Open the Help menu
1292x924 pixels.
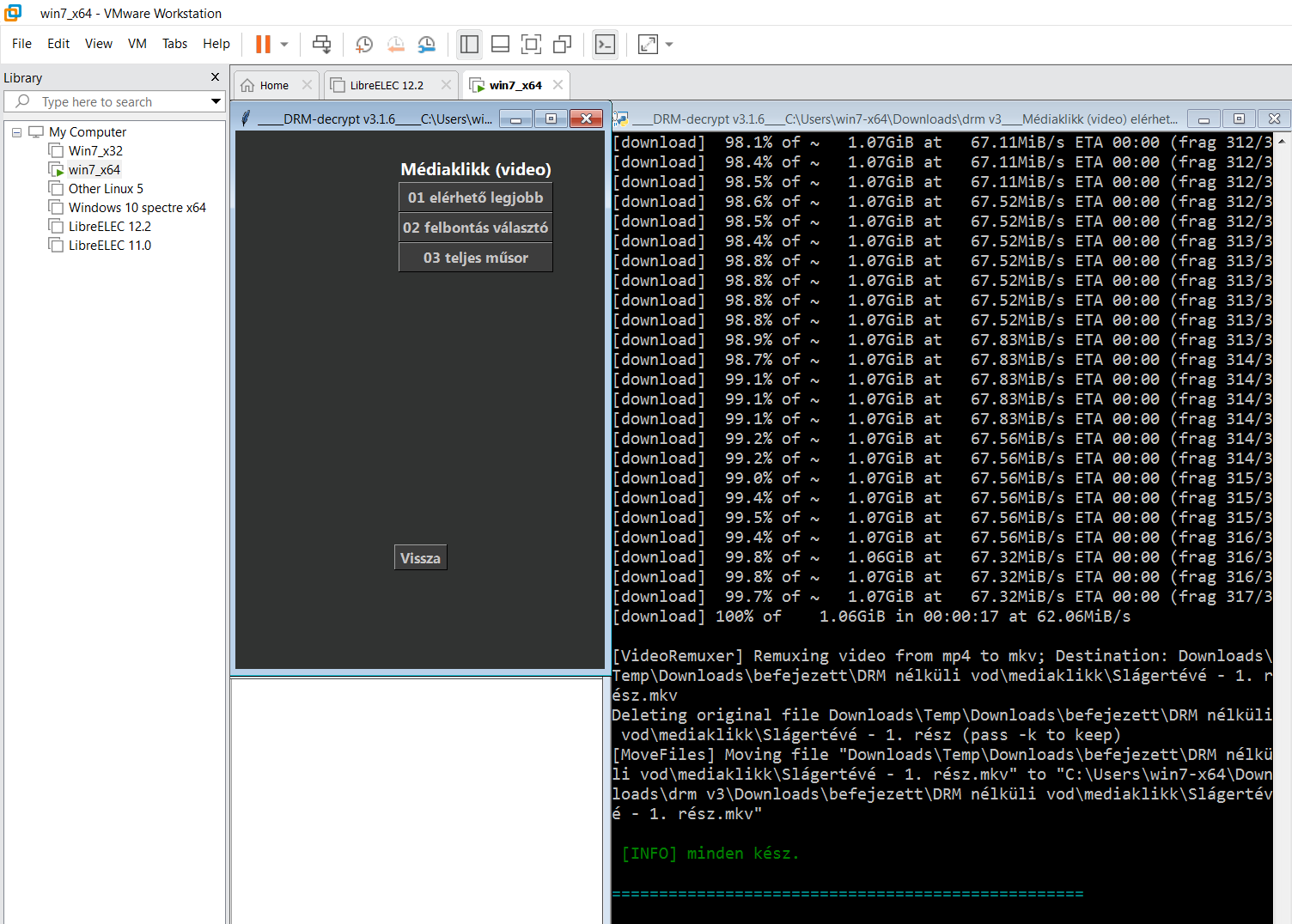pos(216,44)
